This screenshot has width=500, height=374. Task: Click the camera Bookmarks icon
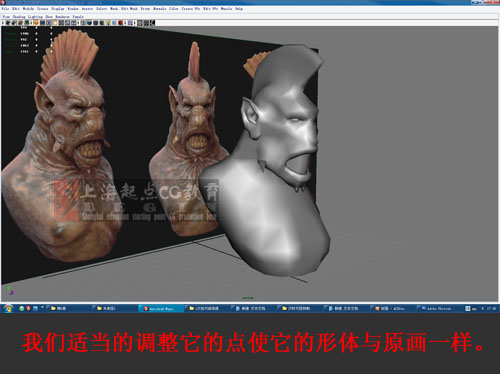pos(20,23)
